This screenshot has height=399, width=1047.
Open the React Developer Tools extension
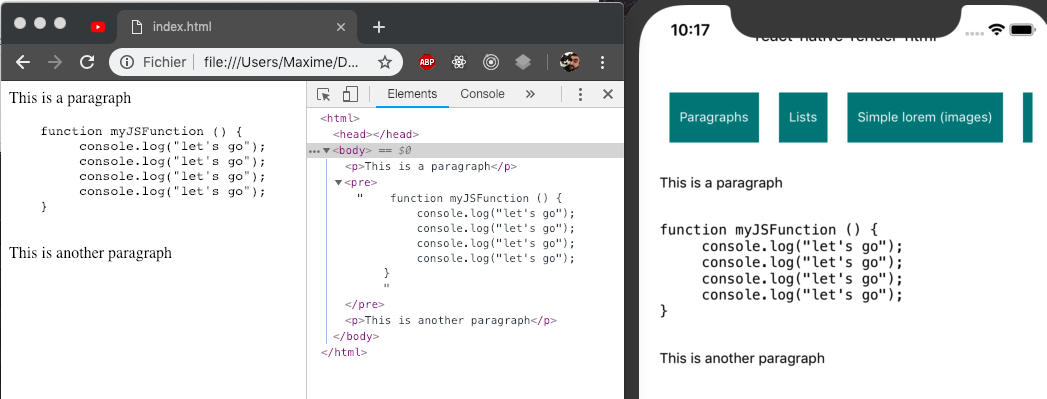[459, 62]
